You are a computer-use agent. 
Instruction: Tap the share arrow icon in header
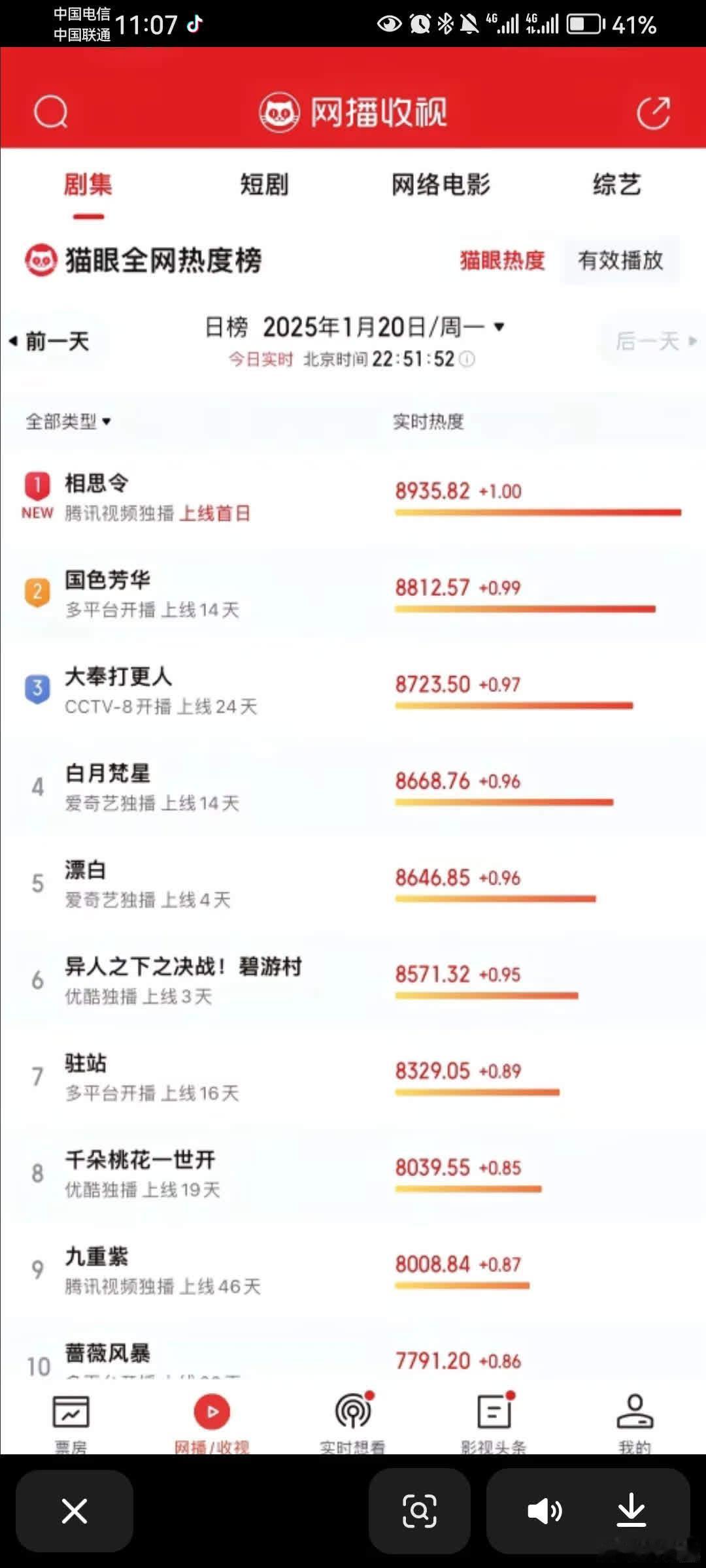pos(654,112)
